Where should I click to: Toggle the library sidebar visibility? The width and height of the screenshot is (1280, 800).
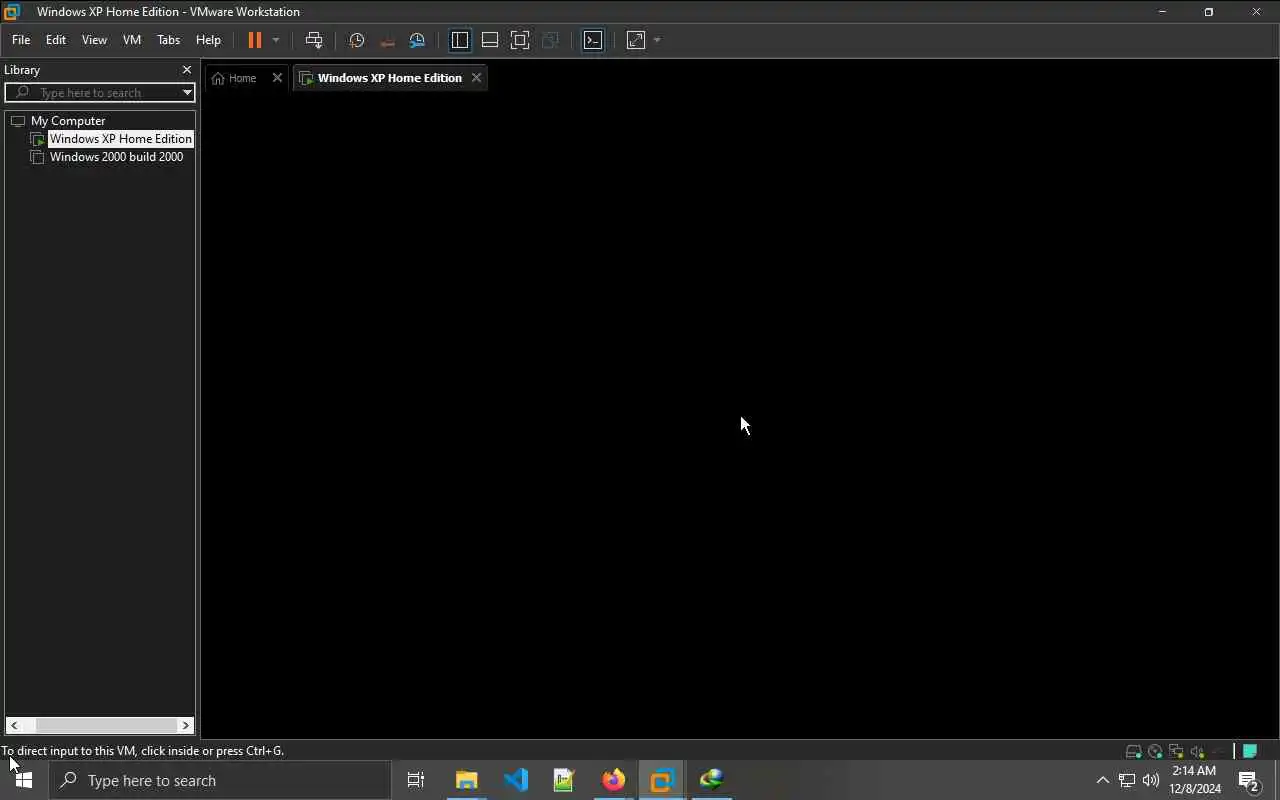tap(460, 40)
